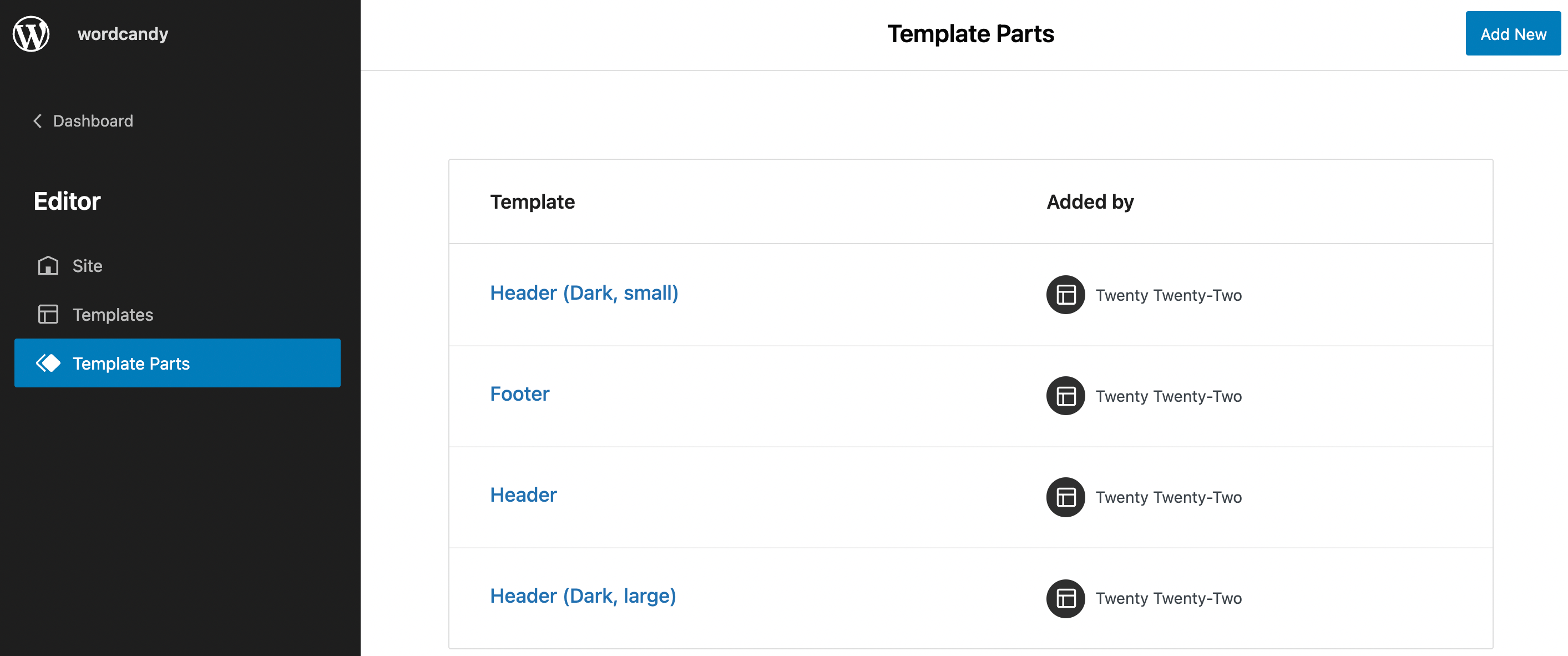Go back to Dashboard
This screenshot has height=656, width=1568.
click(93, 121)
